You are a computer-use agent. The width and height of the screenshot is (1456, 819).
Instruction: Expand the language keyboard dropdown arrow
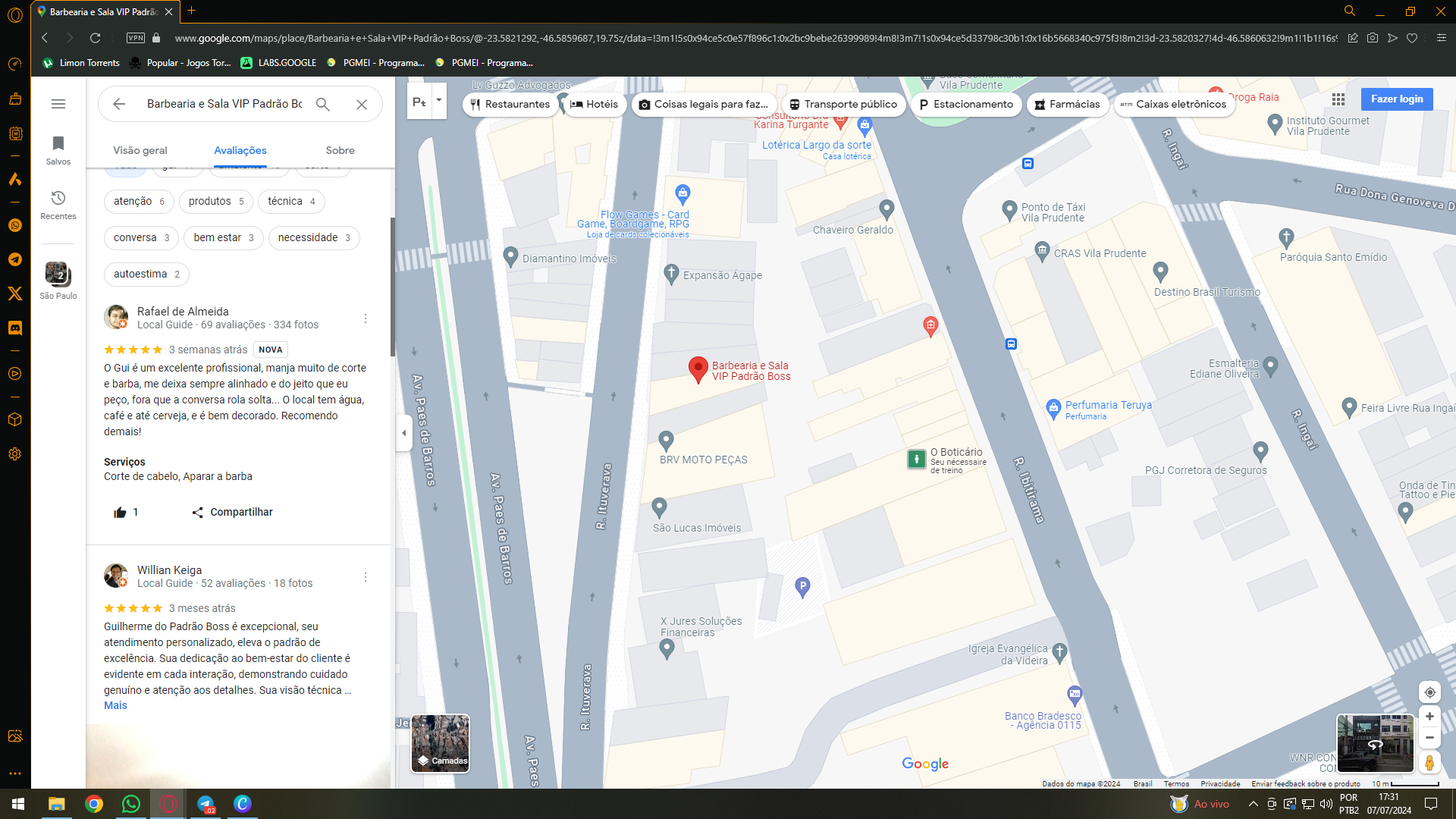[x=438, y=101]
